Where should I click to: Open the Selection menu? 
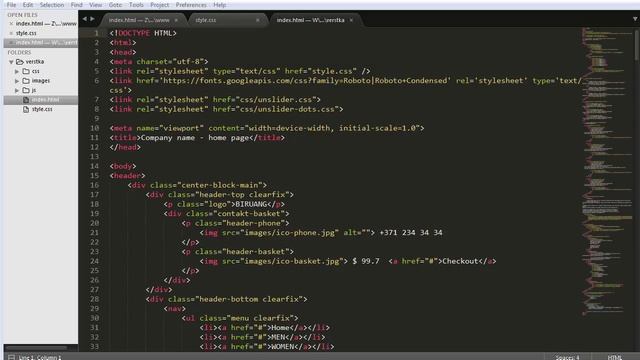point(52,5)
